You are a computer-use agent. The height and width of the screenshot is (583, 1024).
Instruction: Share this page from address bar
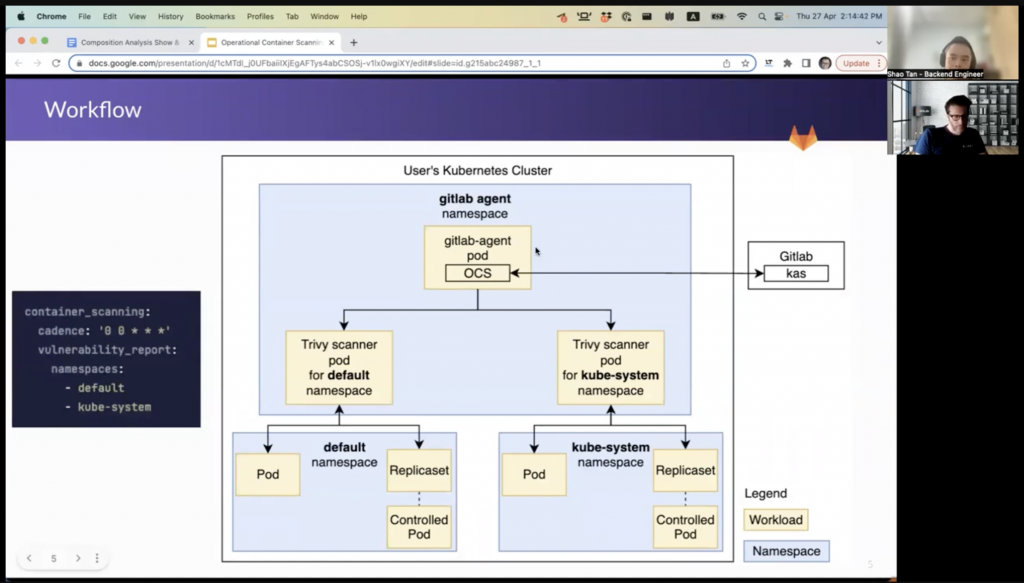pyautogui.click(x=726, y=63)
